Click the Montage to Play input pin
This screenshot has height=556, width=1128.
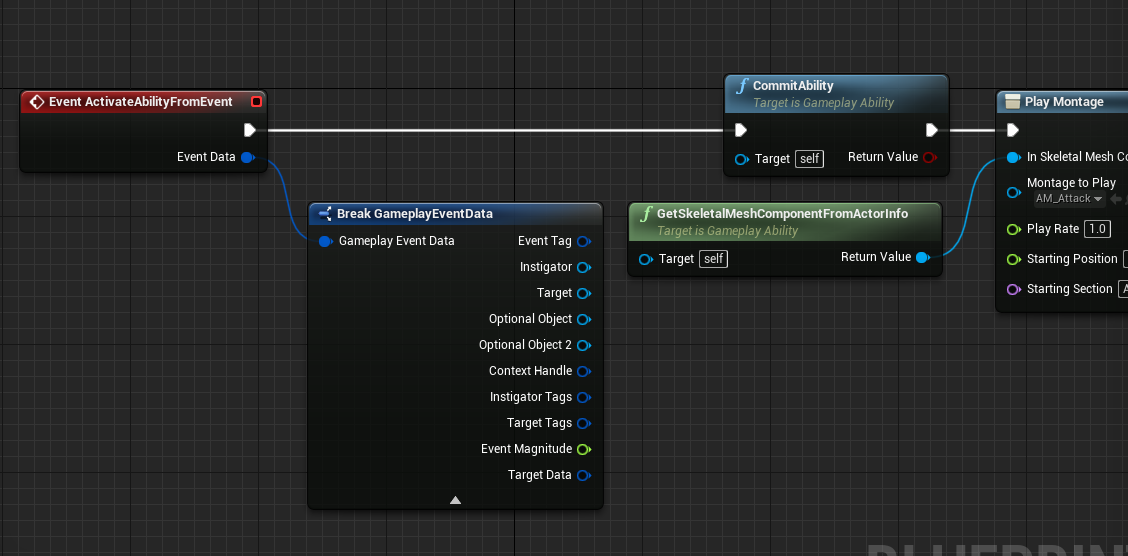(1014, 192)
